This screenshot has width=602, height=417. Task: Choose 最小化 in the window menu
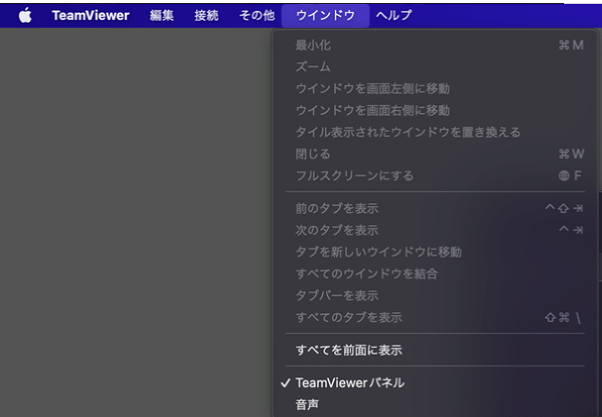(436, 45)
